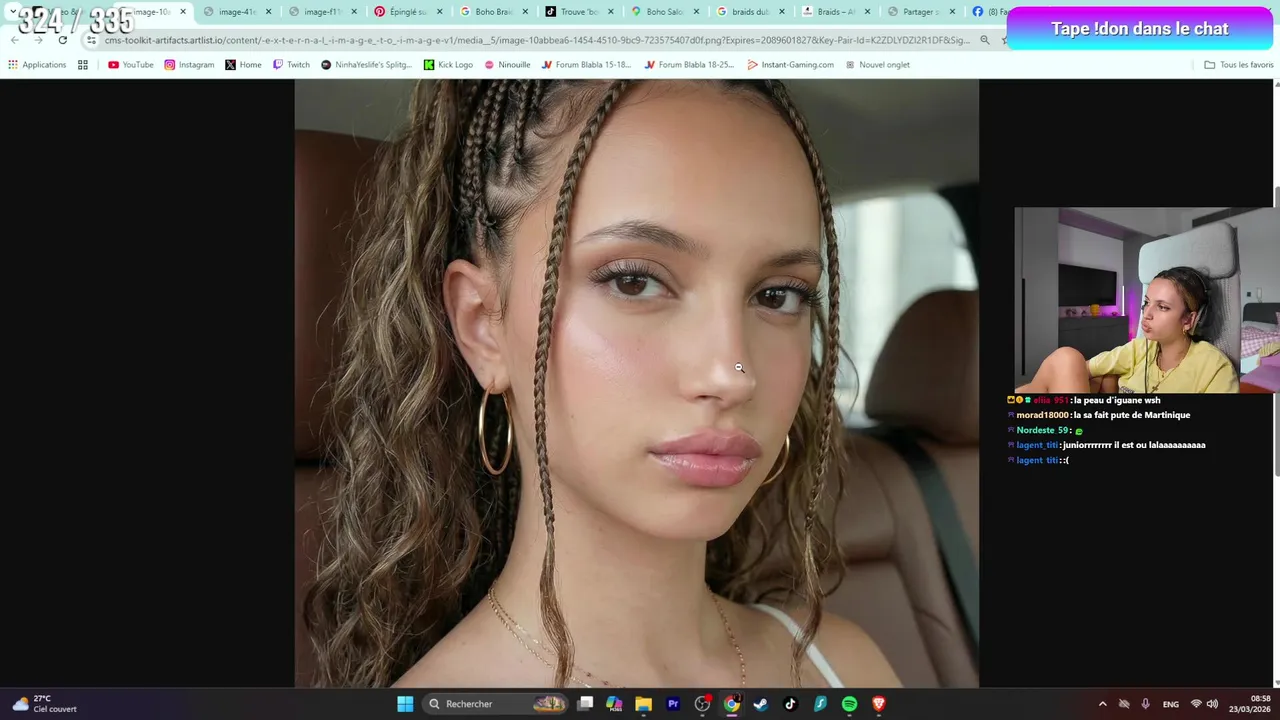
Task: Open the Nouvel onglet bookmark
Action: click(877, 65)
